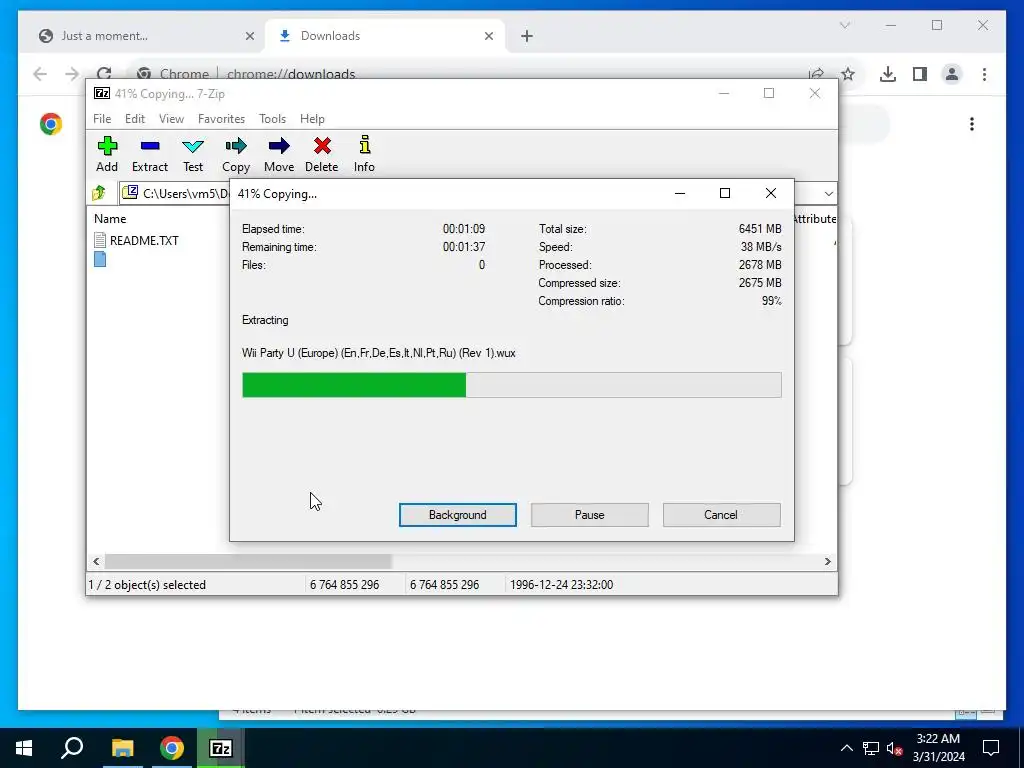Open the notification center icon

[991, 748]
